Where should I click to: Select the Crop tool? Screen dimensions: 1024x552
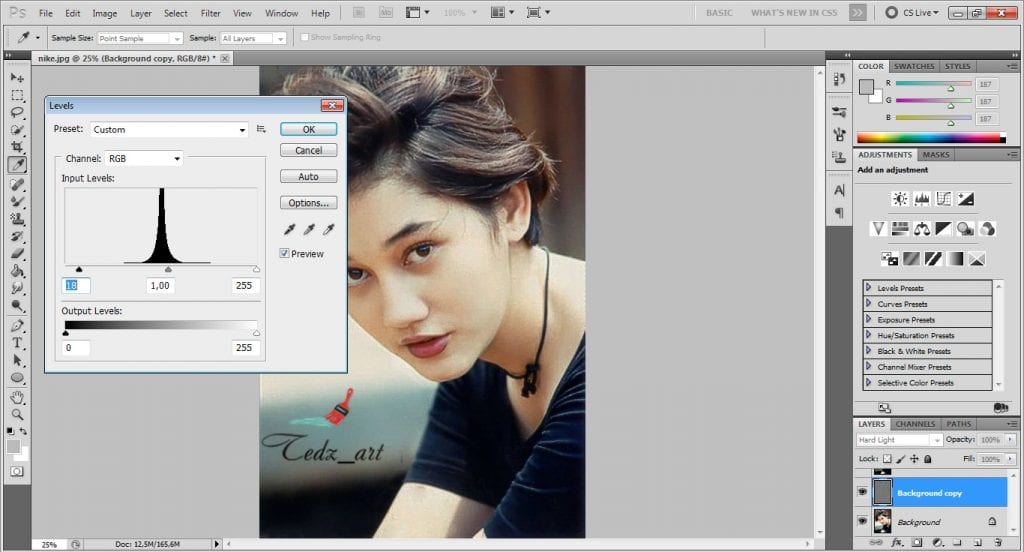(x=17, y=147)
